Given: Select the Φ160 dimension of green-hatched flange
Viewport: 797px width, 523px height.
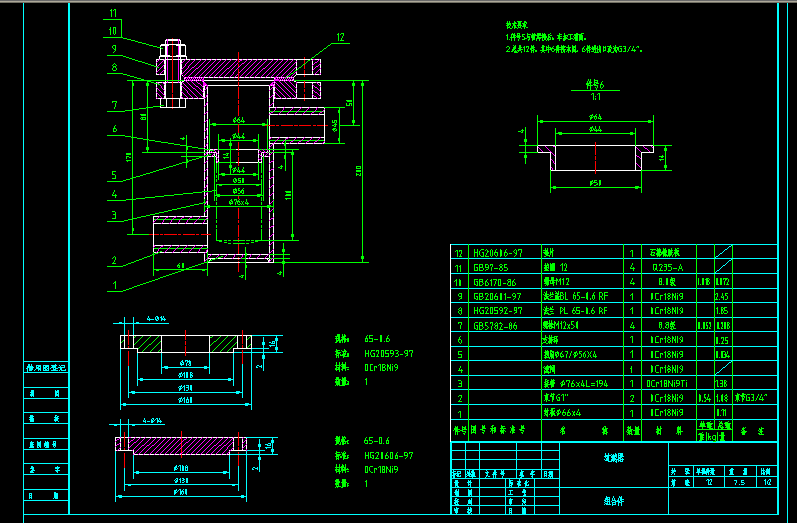Looking at the screenshot, I should [x=187, y=401].
